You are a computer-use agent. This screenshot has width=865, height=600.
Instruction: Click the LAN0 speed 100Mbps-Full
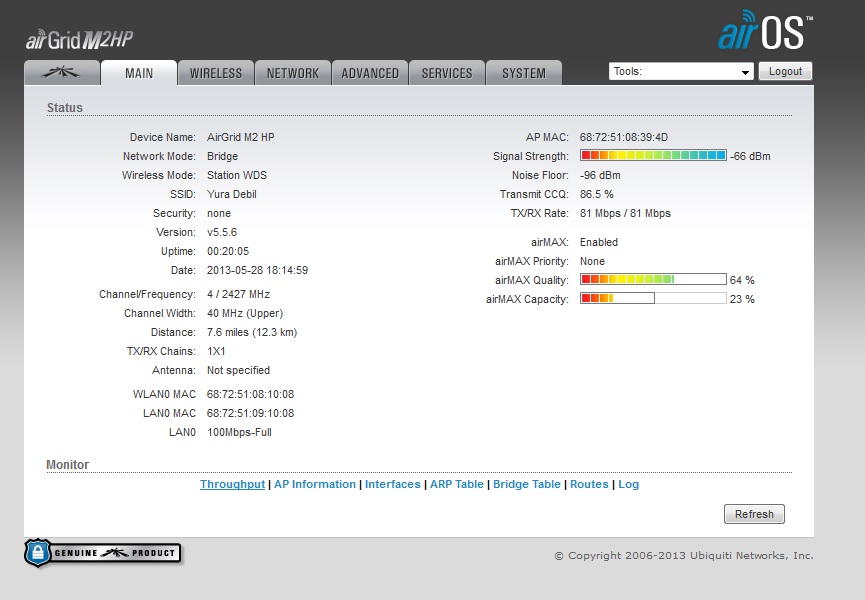(x=239, y=432)
